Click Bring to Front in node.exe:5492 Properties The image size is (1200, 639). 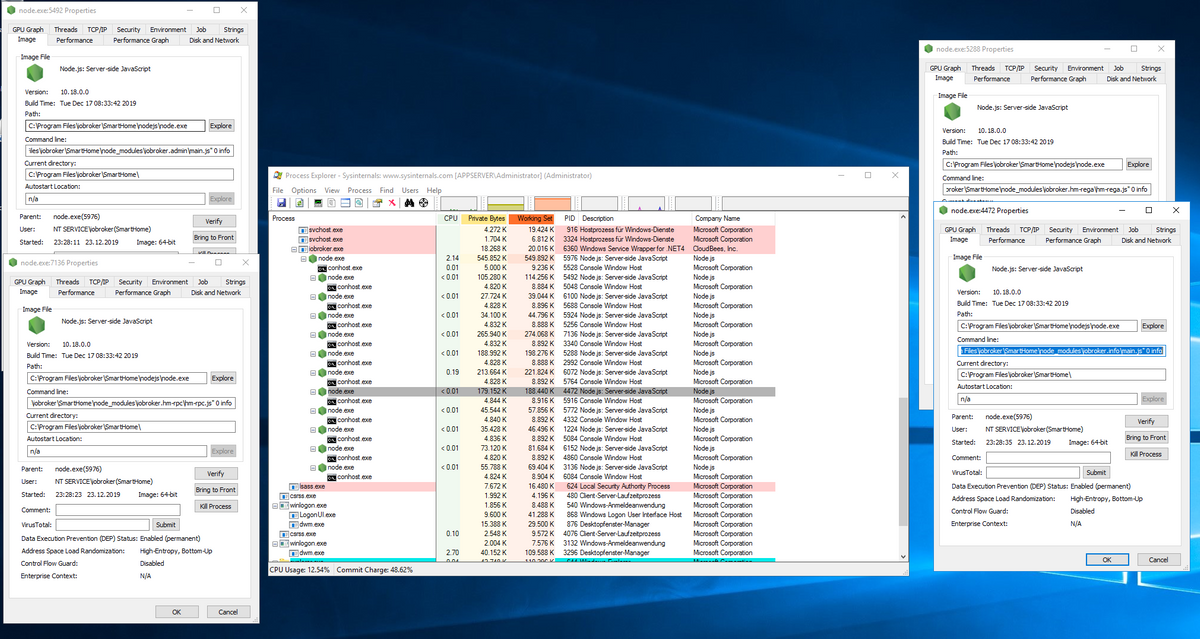coord(215,237)
